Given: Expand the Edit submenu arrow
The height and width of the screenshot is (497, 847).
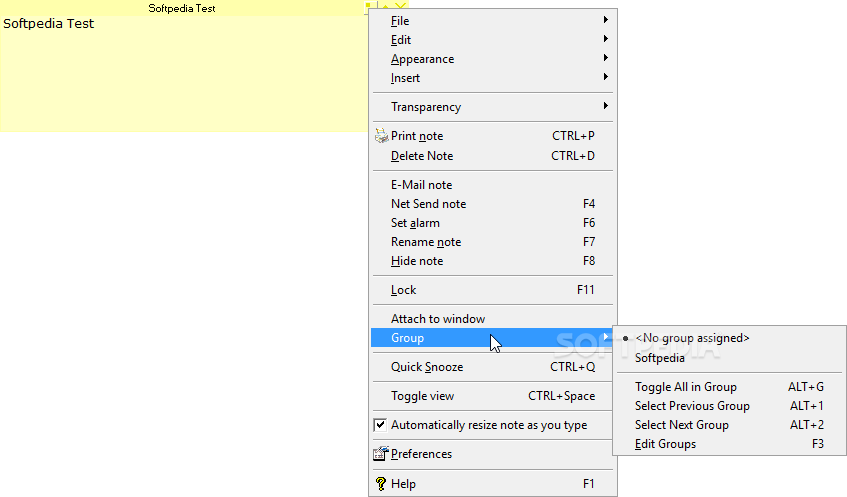Looking at the screenshot, I should tap(606, 39).
